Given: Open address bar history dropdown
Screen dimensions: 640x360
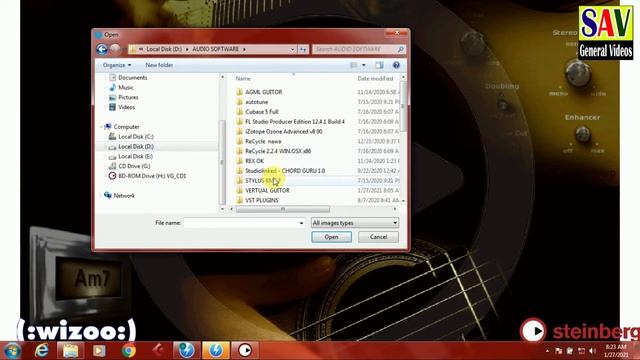Looking at the screenshot, I should tap(292, 49).
